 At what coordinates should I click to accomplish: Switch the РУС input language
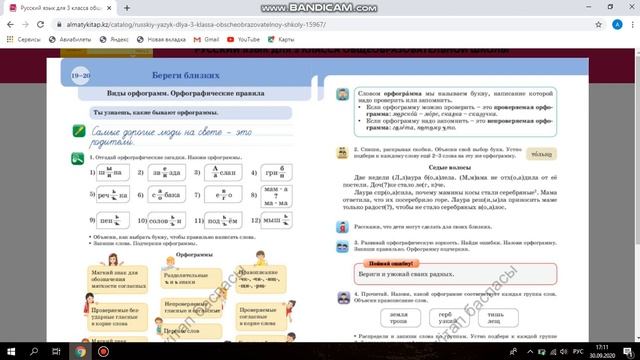[x=578, y=351]
